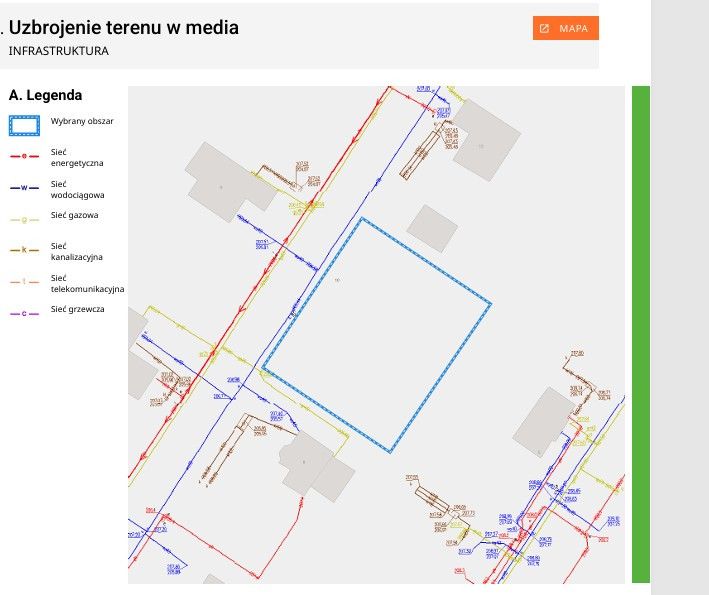Viewport: 709px width, 595px height.
Task: Open the orange MAPA button
Action: [566, 28]
